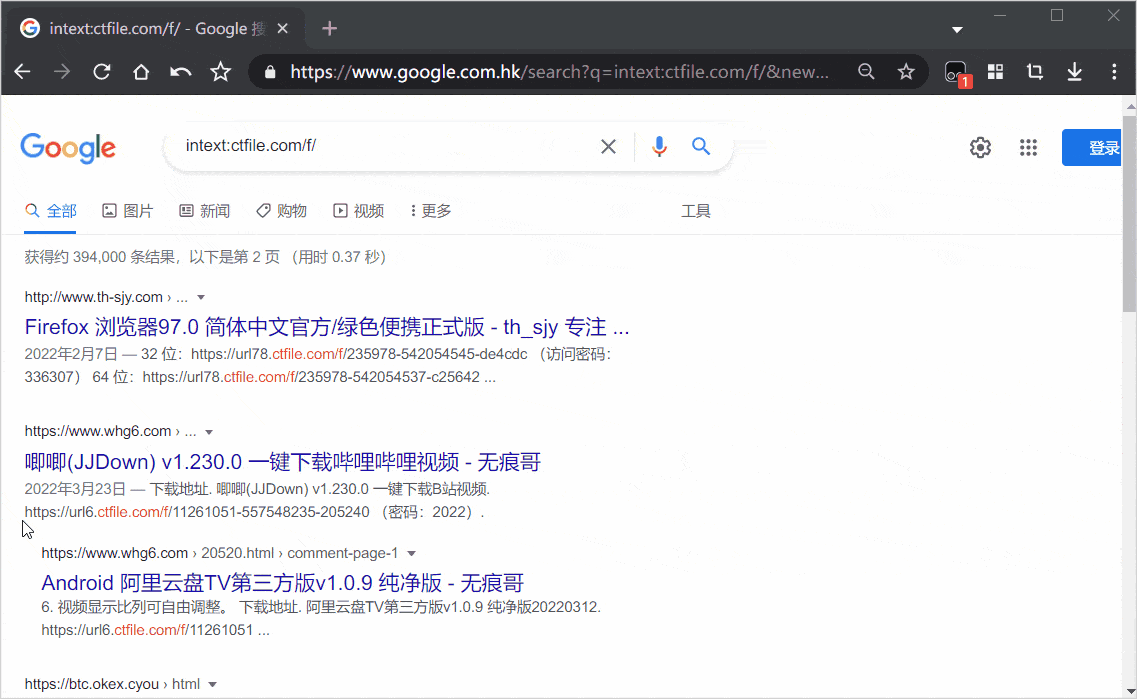The height and width of the screenshot is (699, 1137).
Task: Open the 更多 more menu
Action: click(431, 211)
